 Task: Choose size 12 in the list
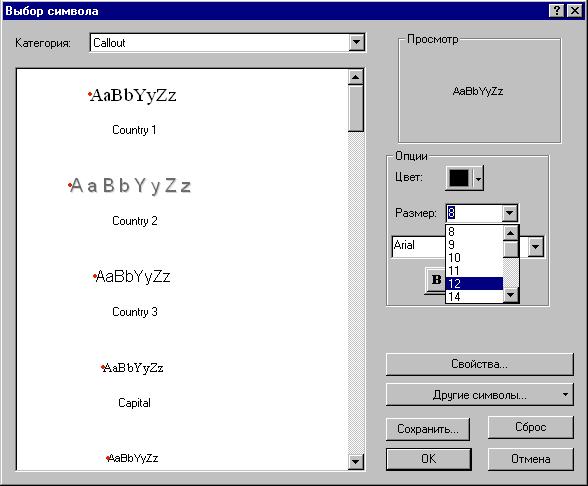coord(474,284)
